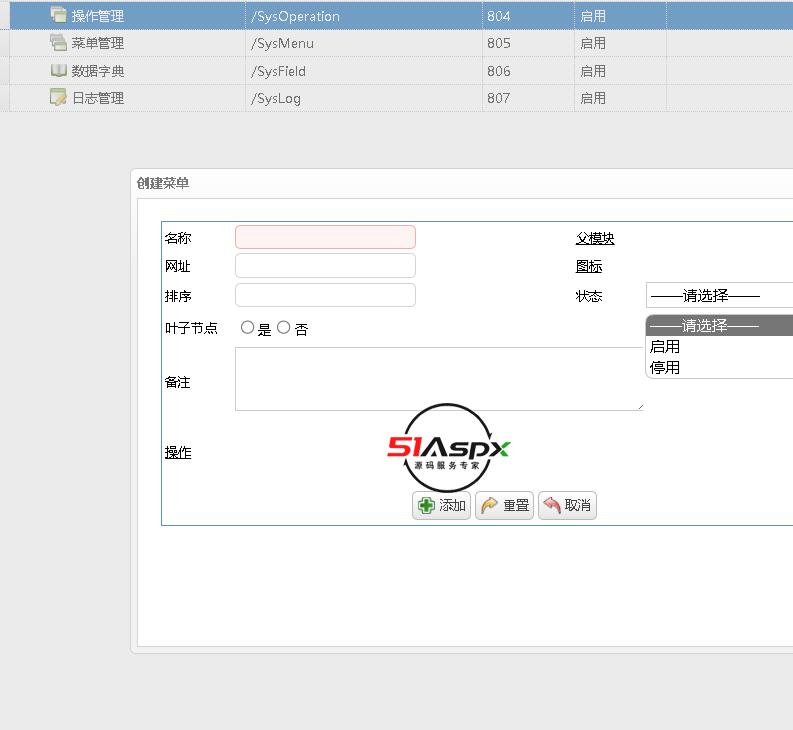
Task: Click 启用 status in the 日志管理 row
Action: coord(593,98)
